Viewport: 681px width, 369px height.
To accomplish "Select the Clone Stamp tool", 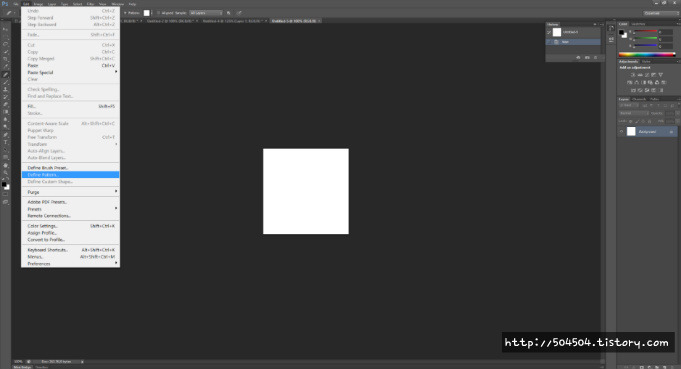I will 5,89.
